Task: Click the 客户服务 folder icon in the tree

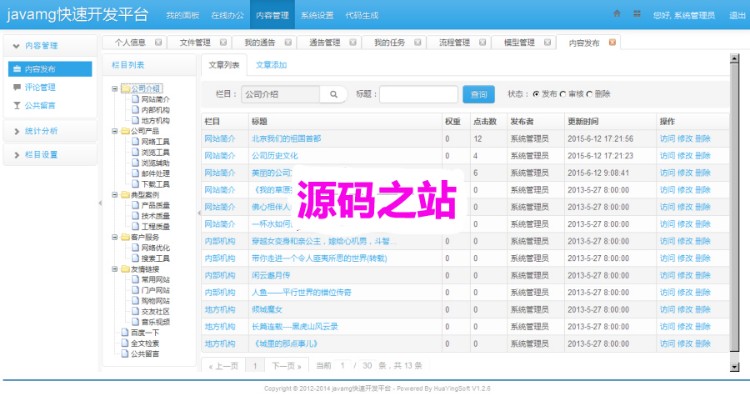Action: (125, 237)
